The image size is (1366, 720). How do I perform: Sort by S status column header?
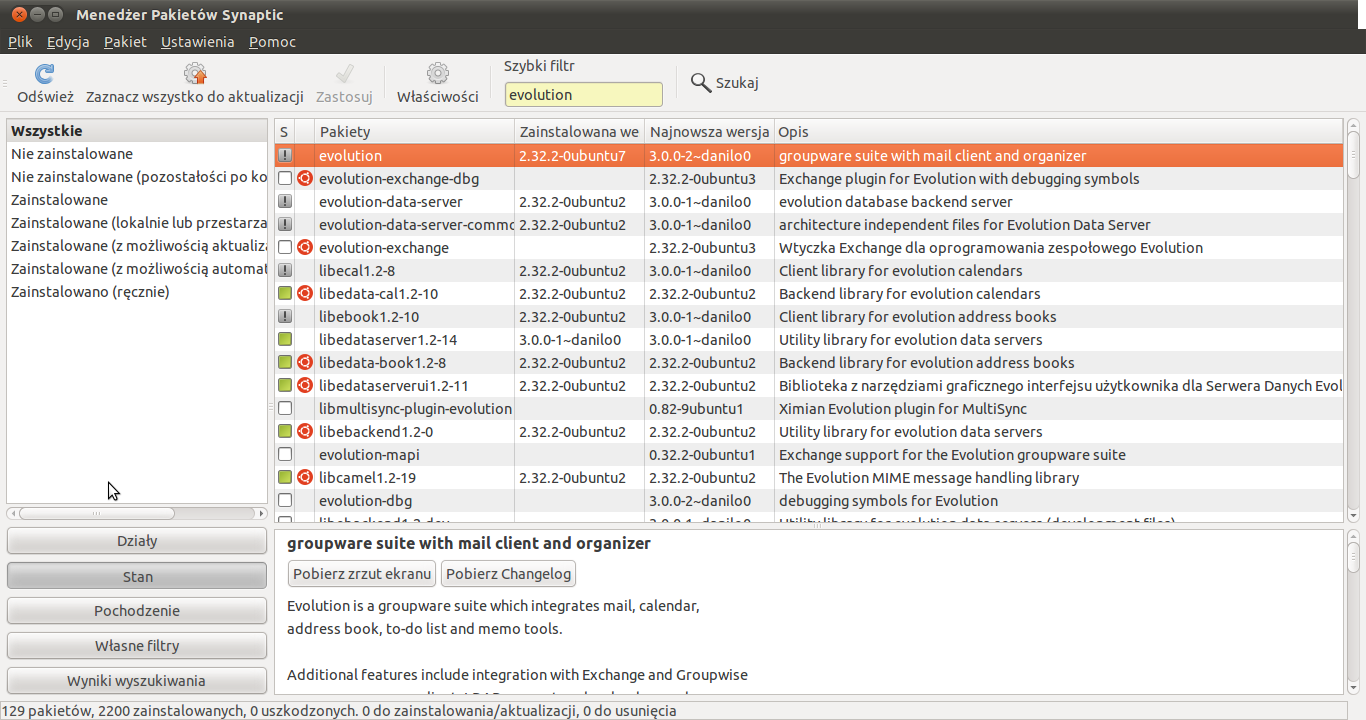coord(284,132)
